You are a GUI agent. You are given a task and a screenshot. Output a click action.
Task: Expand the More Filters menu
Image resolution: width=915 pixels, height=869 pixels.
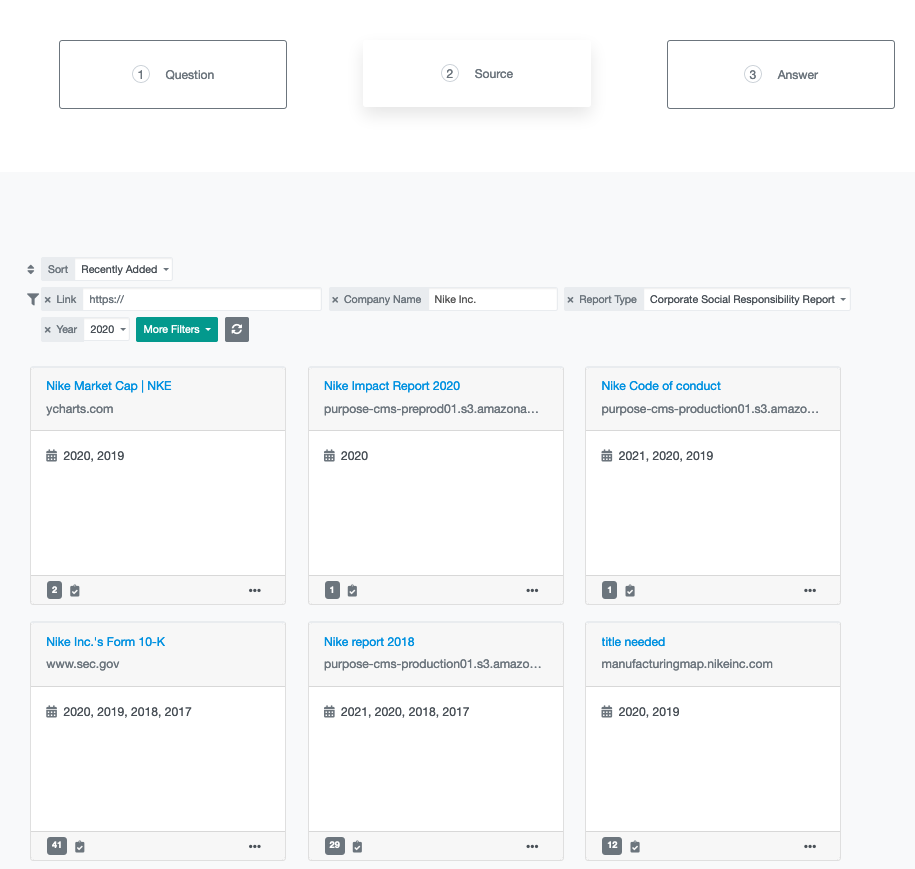[x=177, y=330]
